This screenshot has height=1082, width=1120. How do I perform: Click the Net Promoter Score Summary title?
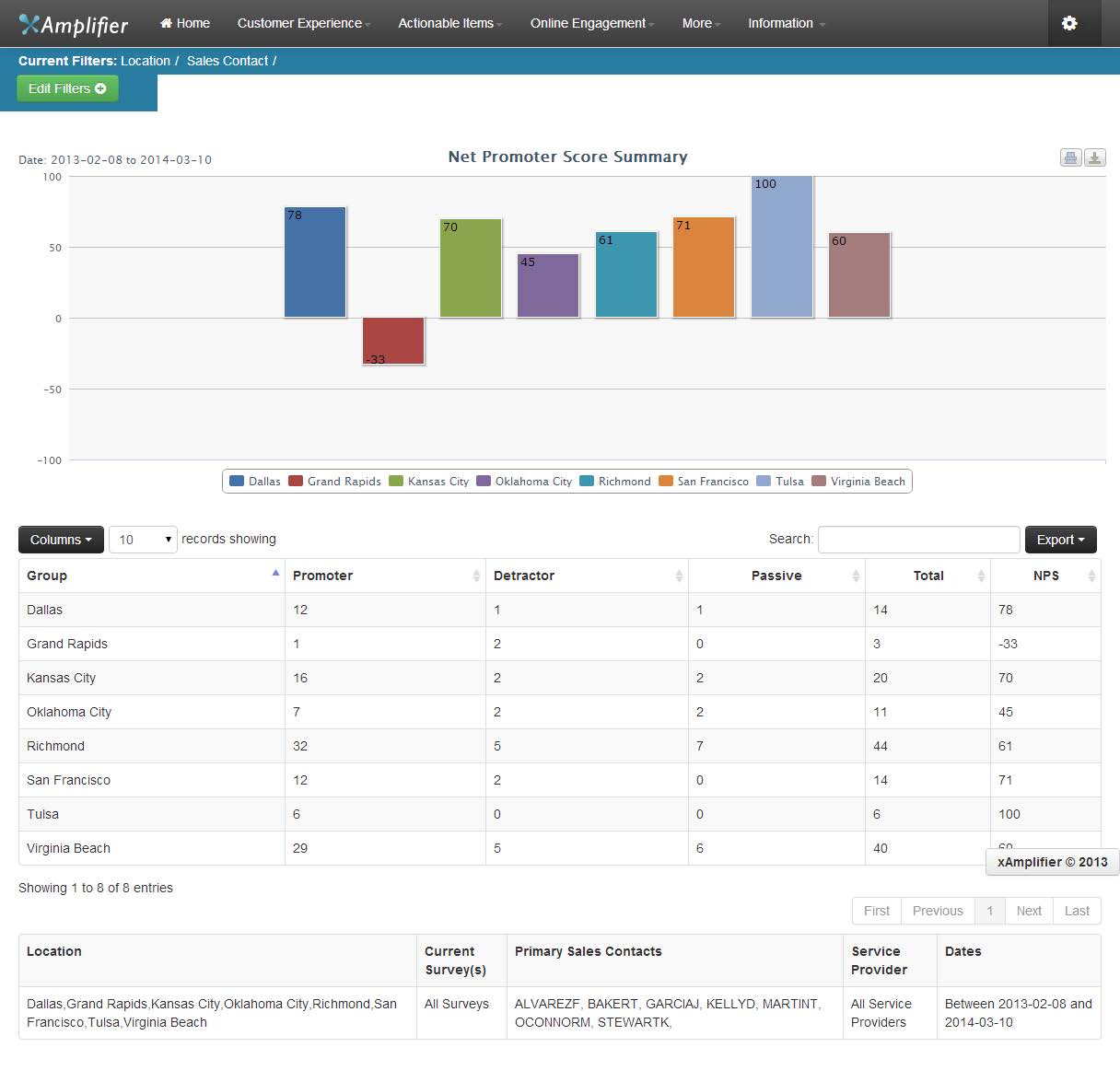click(567, 157)
